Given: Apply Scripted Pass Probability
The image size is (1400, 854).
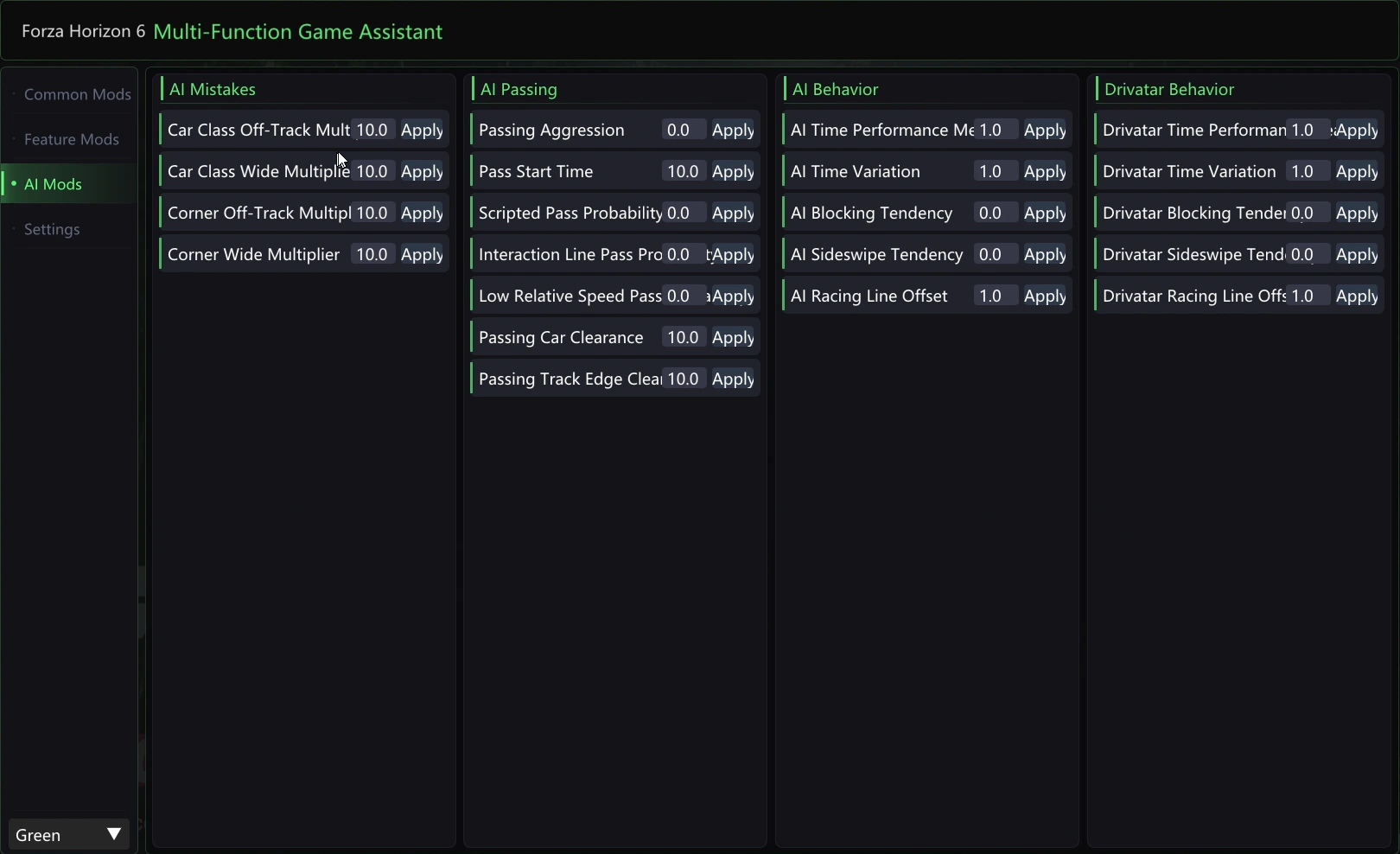Looking at the screenshot, I should 733,213.
